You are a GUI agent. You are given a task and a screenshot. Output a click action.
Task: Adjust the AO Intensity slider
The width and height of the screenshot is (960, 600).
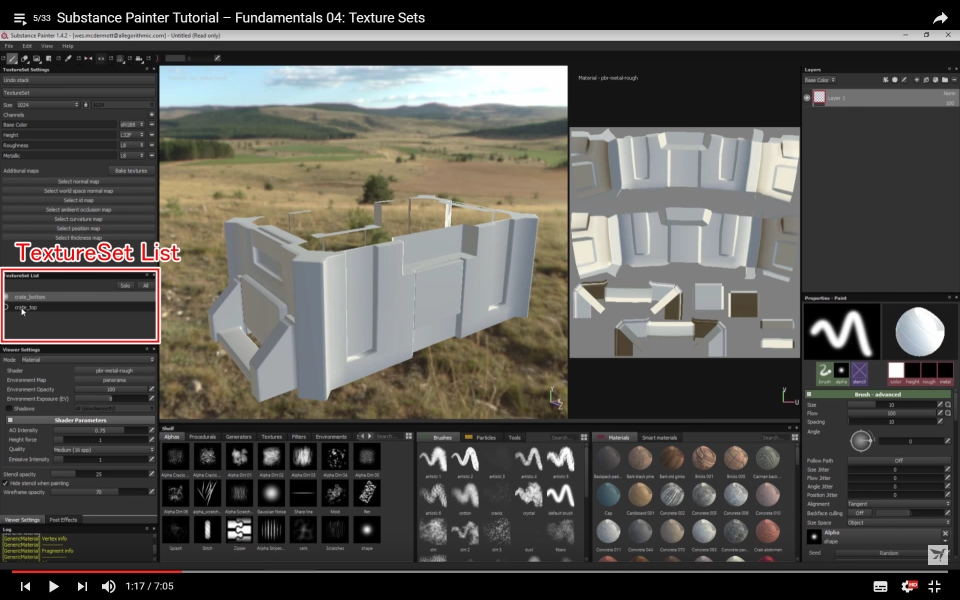[x=100, y=430]
